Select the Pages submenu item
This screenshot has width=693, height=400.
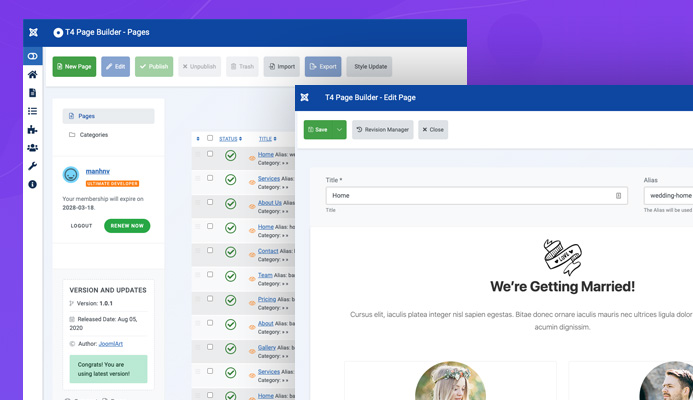(108, 116)
